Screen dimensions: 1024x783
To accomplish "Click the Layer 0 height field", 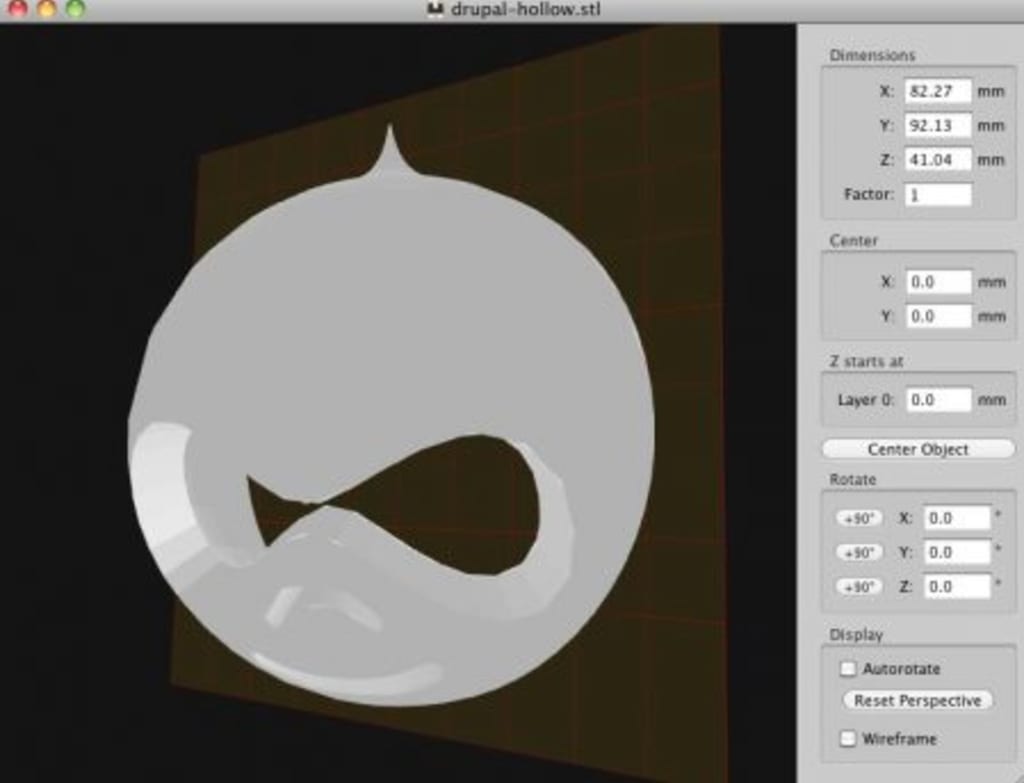I will pos(940,398).
